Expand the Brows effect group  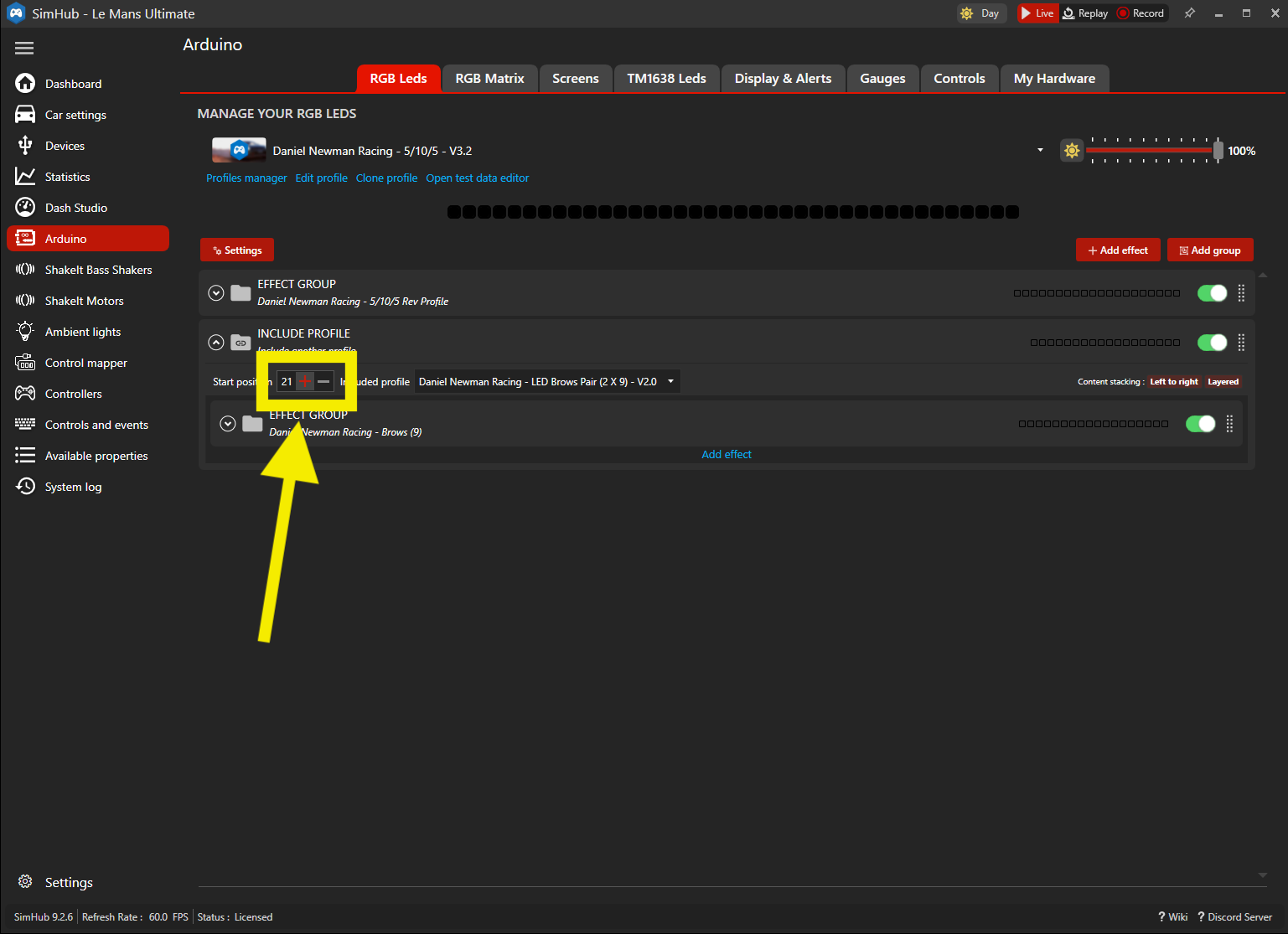pos(227,424)
